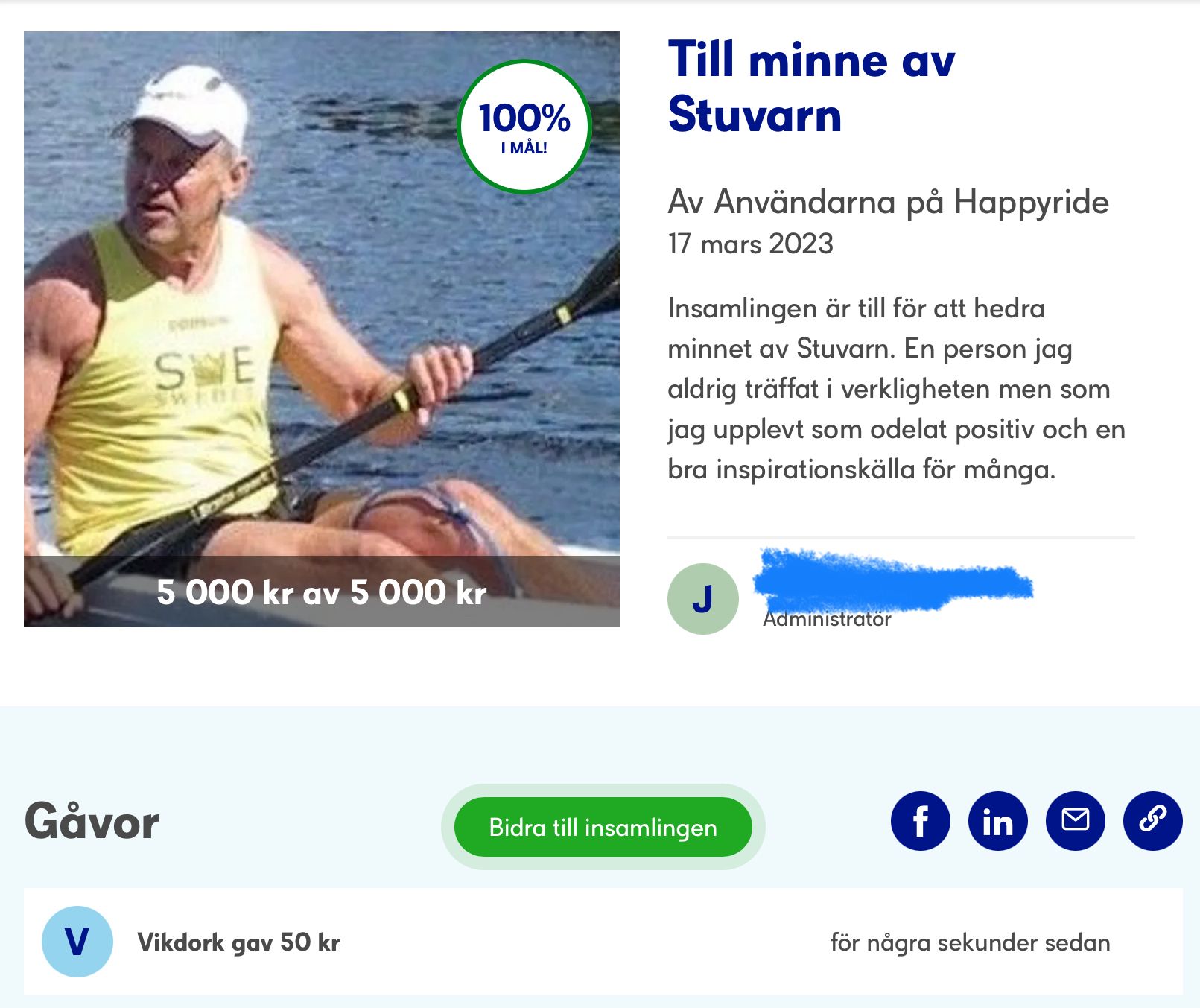This screenshot has height=1008, width=1200.
Task: Click the fundraiser description paragraph
Action: click(897, 389)
